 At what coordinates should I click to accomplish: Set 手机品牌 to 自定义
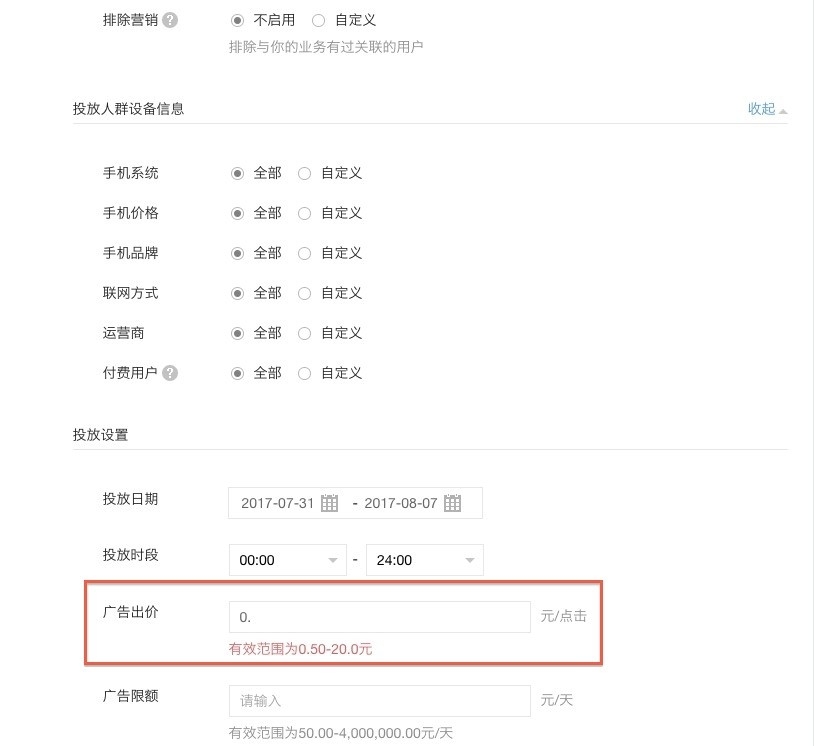pyautogui.click(x=305, y=253)
